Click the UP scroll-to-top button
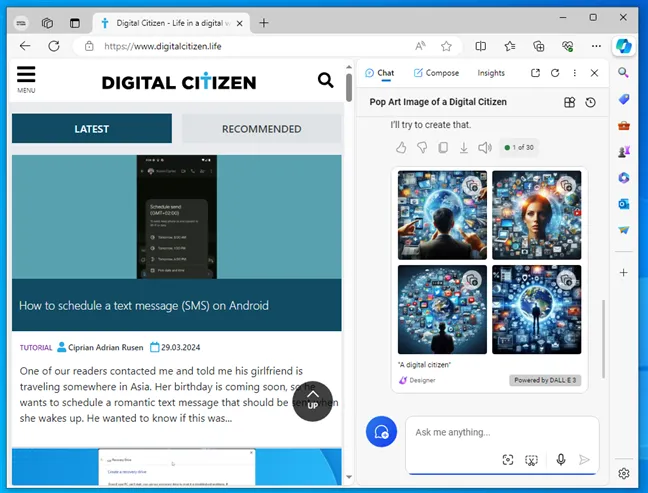 click(x=312, y=401)
